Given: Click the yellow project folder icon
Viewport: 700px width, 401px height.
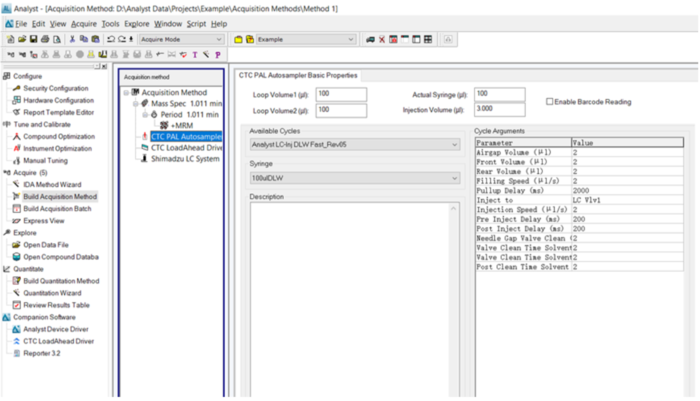Looking at the screenshot, I should [237, 39].
